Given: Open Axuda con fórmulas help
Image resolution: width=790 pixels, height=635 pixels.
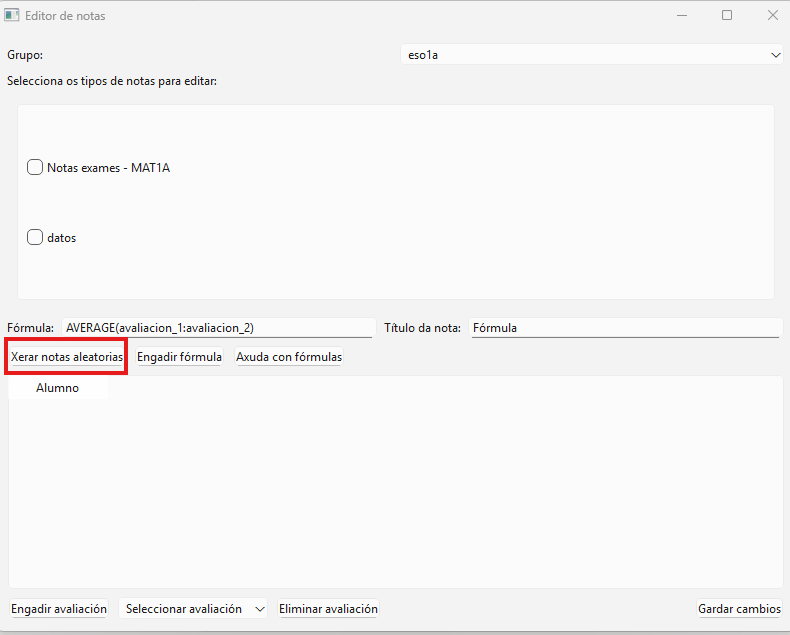Looking at the screenshot, I should tap(288, 357).
